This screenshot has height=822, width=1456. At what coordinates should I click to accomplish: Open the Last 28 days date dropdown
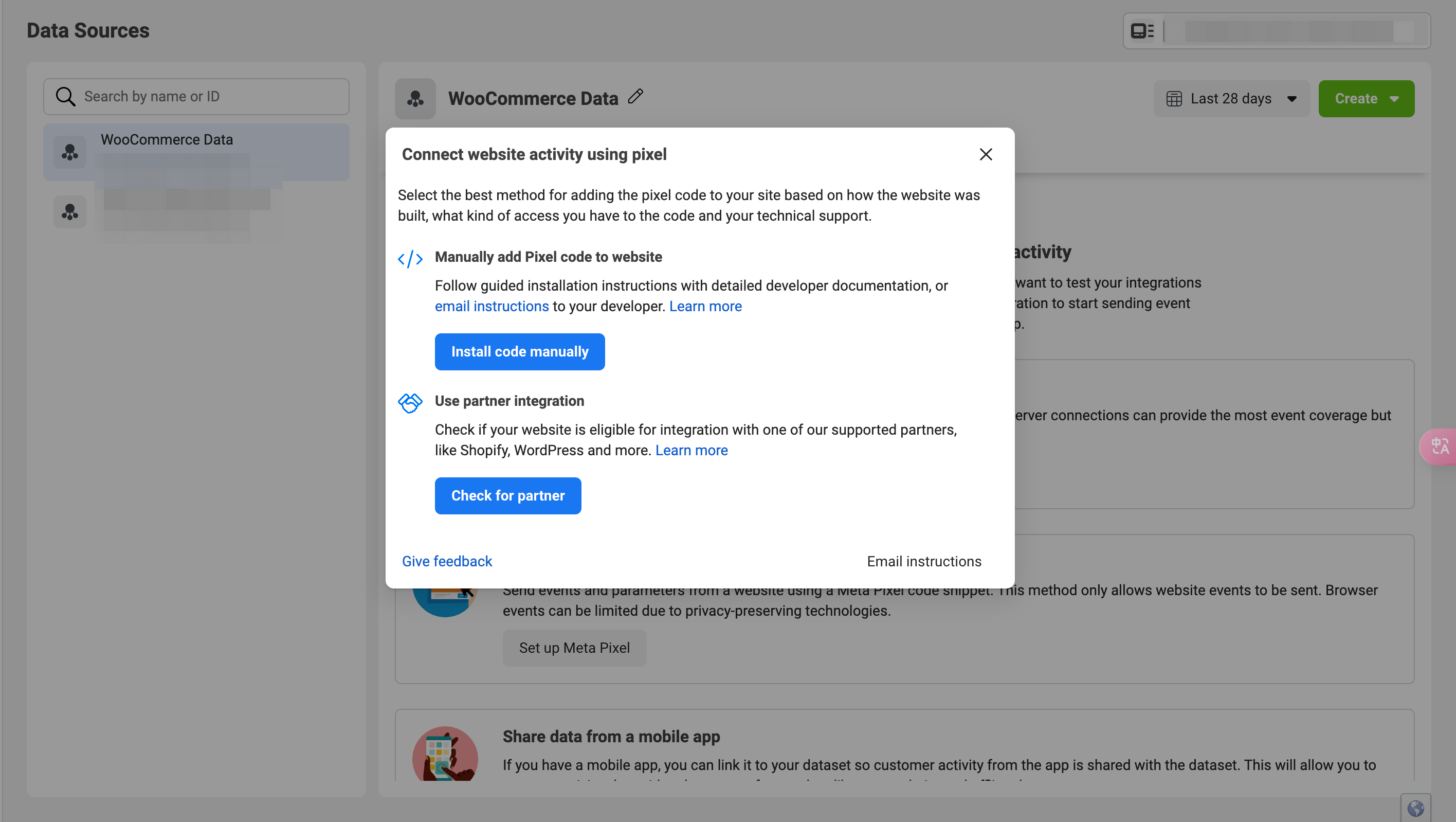click(x=1232, y=99)
